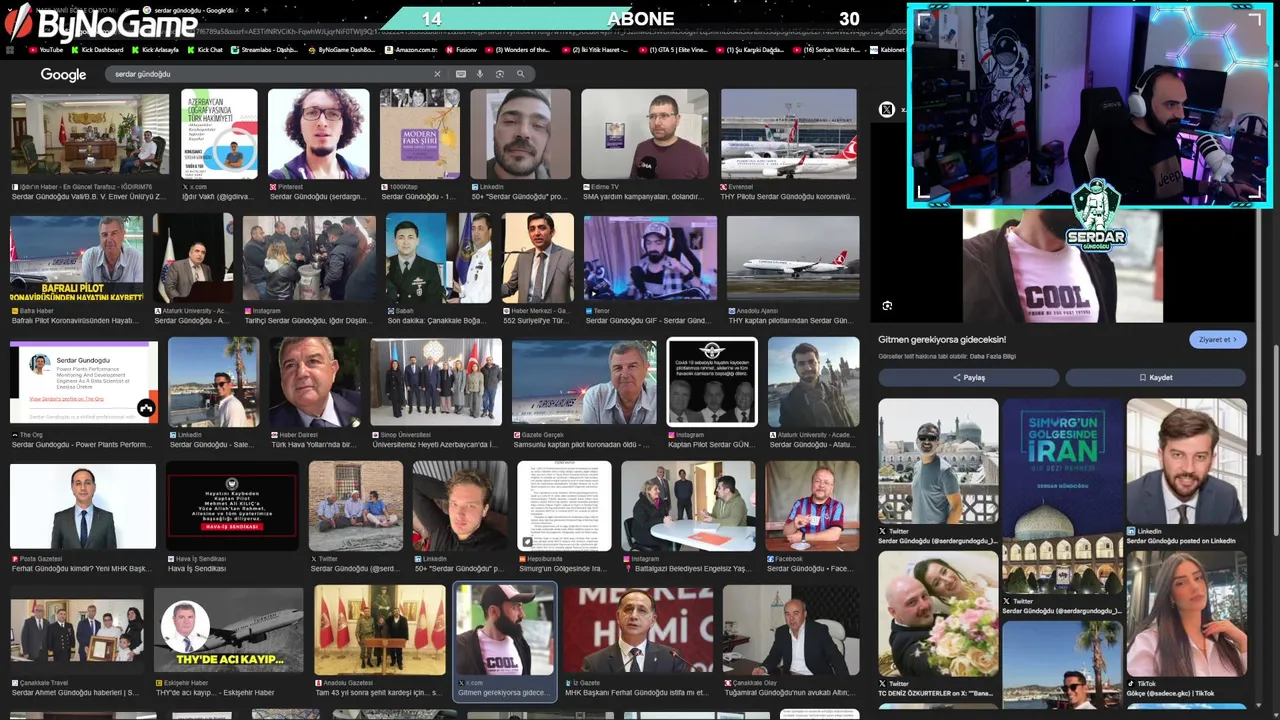Viewport: 1280px width, 720px height.
Task: Open search by image lens icon
Action: 500,74
